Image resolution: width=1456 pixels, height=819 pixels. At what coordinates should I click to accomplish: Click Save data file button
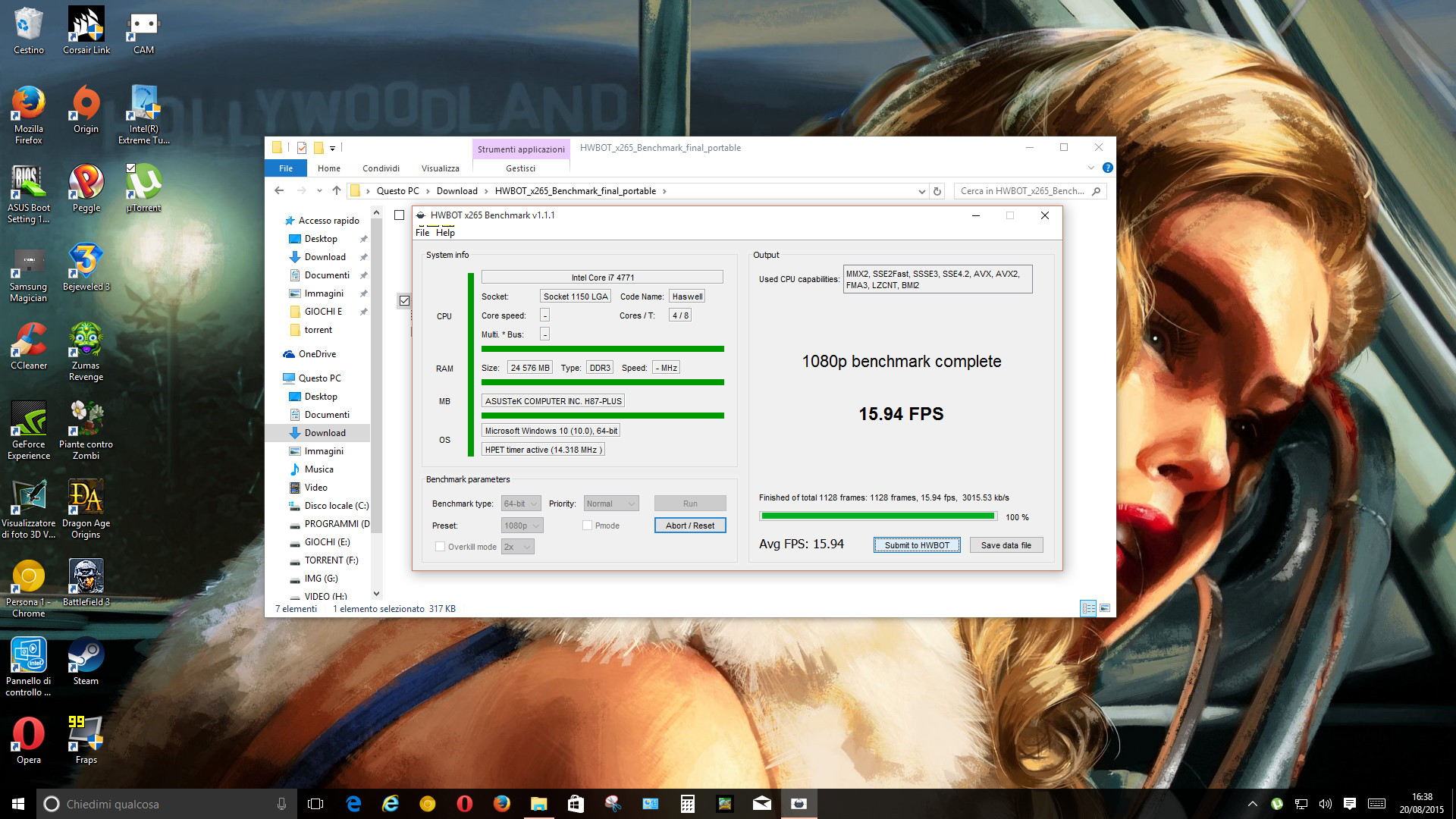(x=1006, y=545)
